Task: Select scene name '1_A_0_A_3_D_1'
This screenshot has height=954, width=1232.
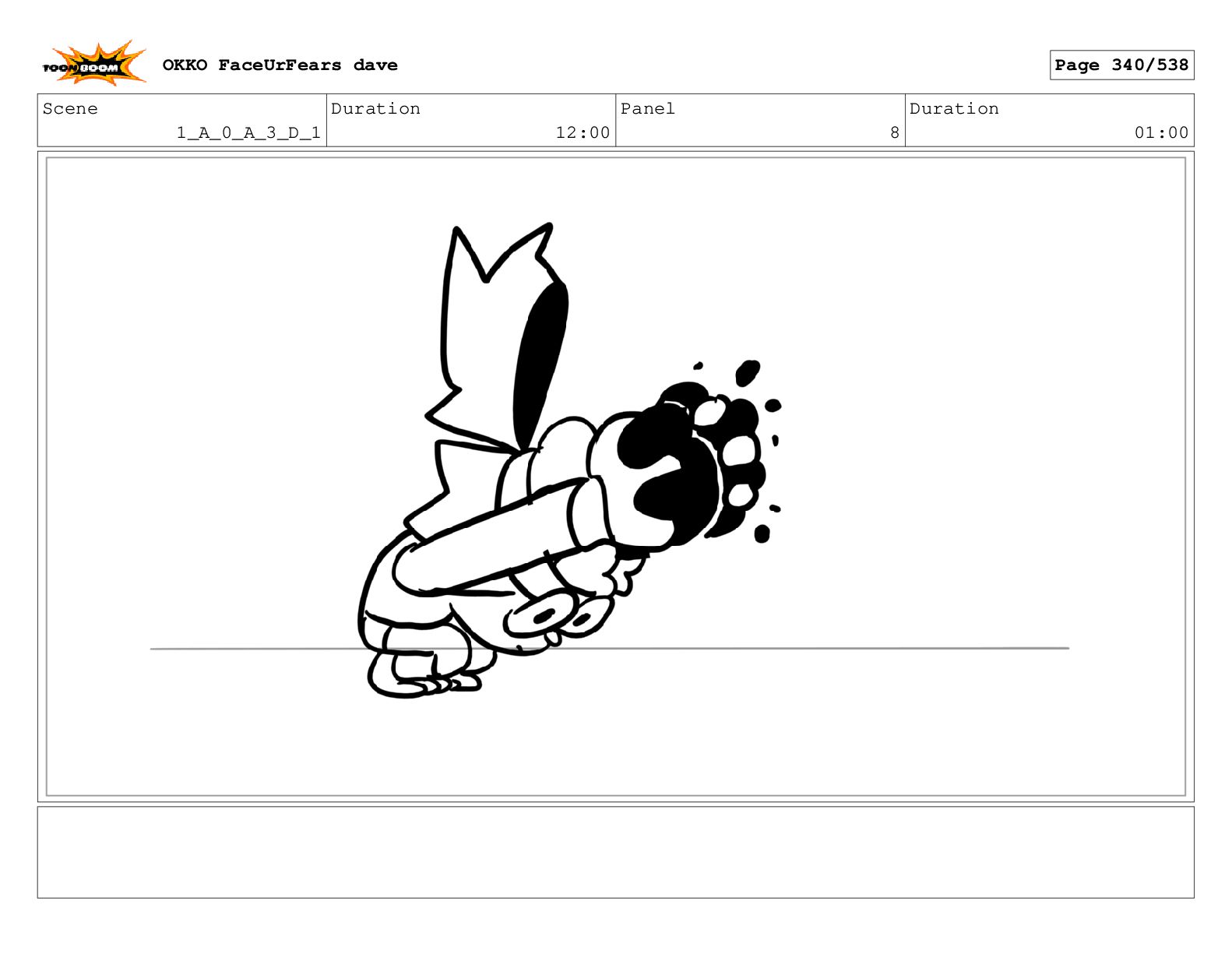Action: pyautogui.click(x=248, y=133)
